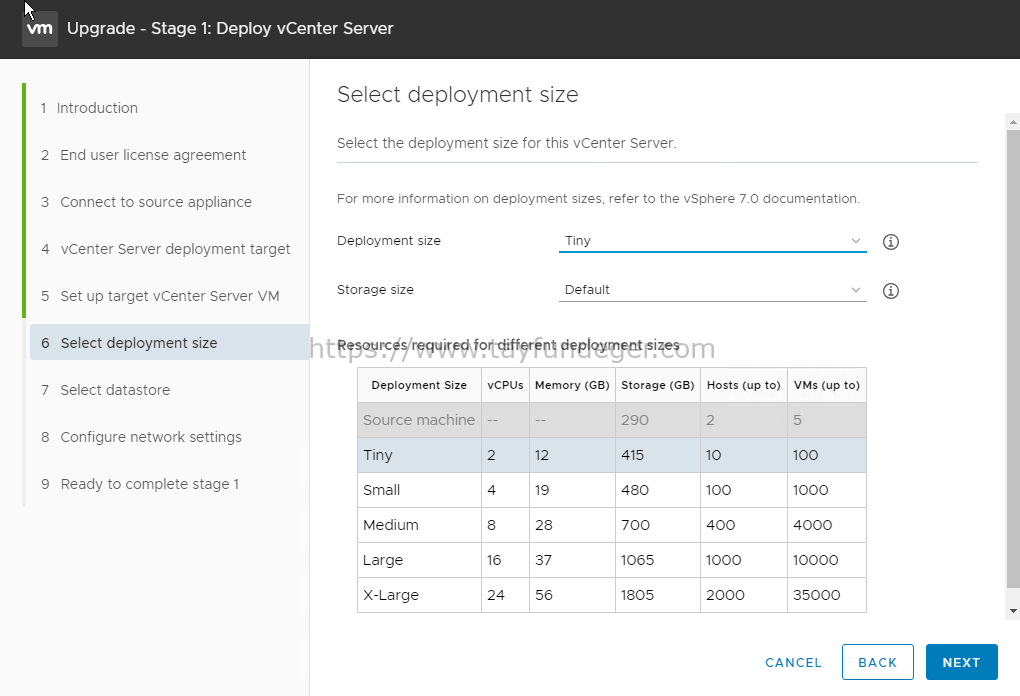Screen dimensions: 1020x696
Task: Click the Source machine row label
Action: pos(419,420)
